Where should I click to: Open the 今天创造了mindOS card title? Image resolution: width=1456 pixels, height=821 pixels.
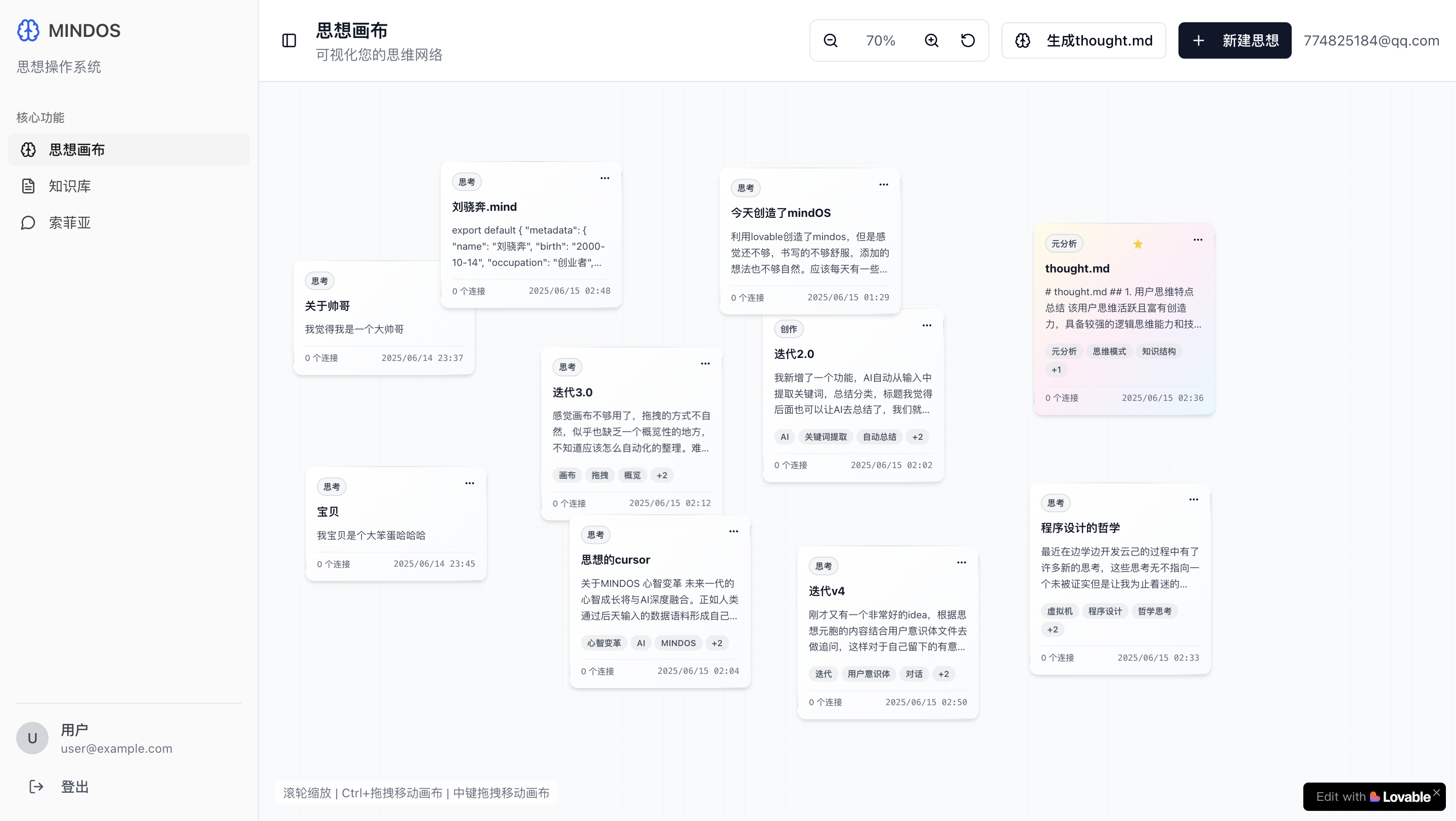[x=781, y=213]
